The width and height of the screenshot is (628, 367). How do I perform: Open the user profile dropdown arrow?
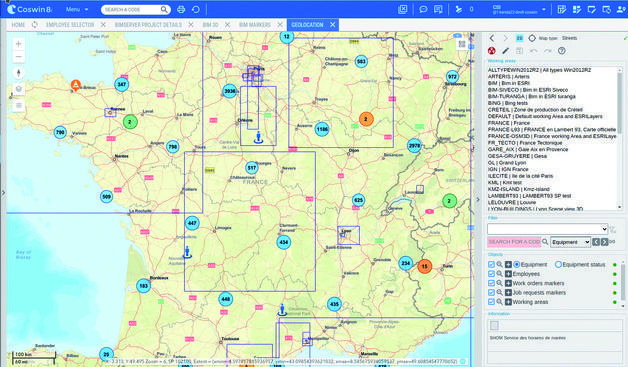click(544, 9)
